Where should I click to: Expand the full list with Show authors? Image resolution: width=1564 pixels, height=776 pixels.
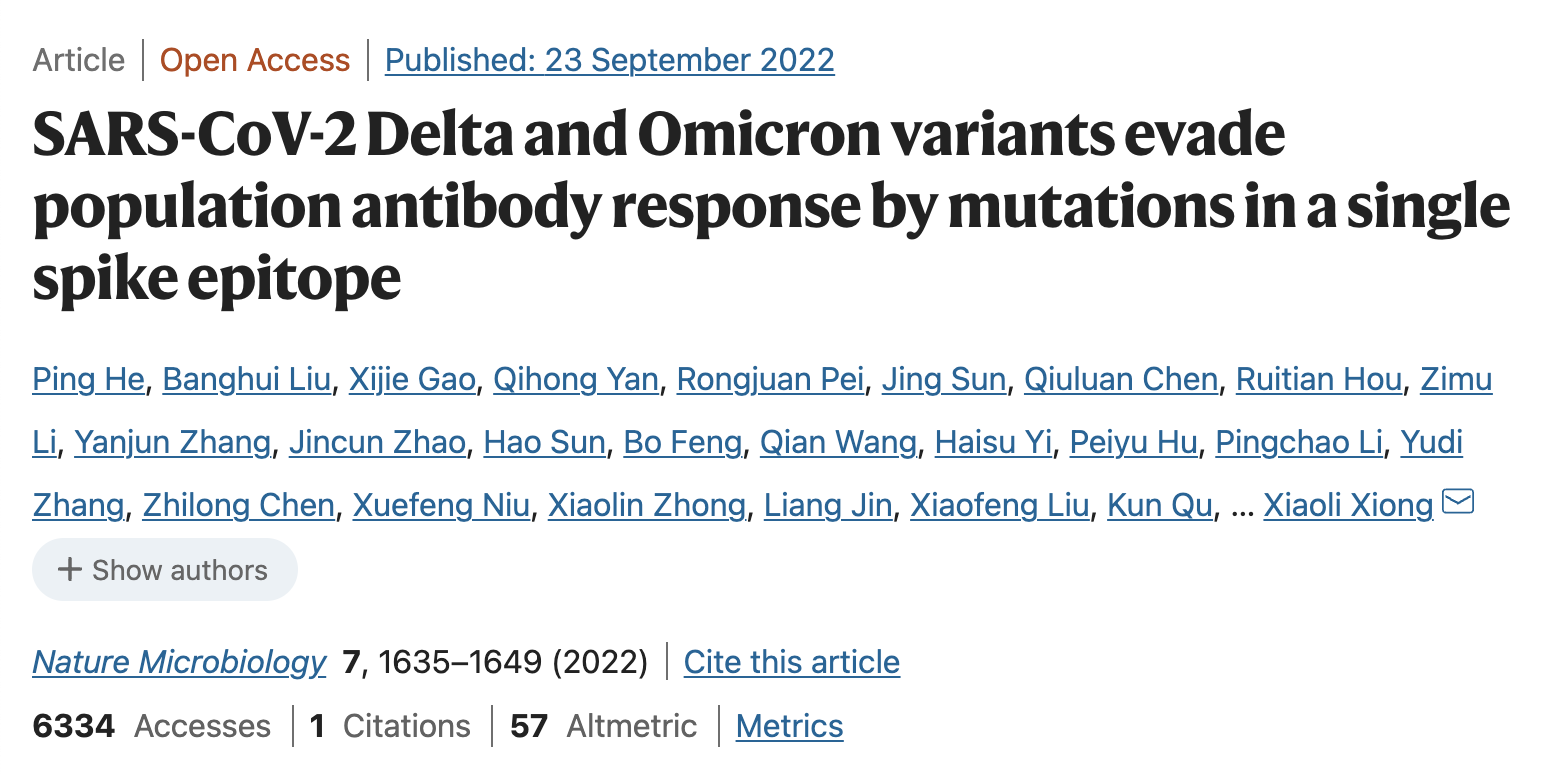165,570
